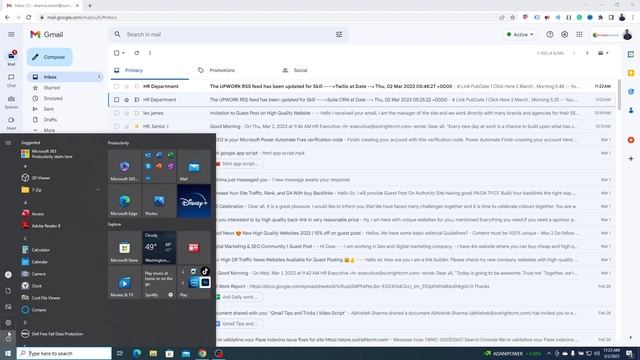640x360 pixels.
Task: Open the Movies & TV tile
Action: coord(124,282)
